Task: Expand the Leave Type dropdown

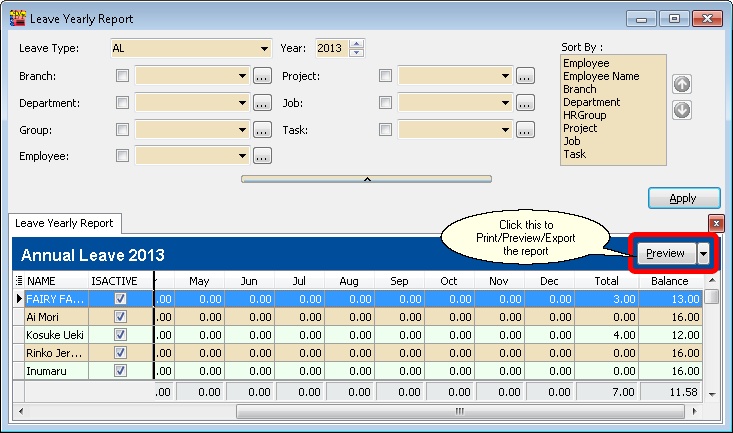Action: (x=264, y=48)
